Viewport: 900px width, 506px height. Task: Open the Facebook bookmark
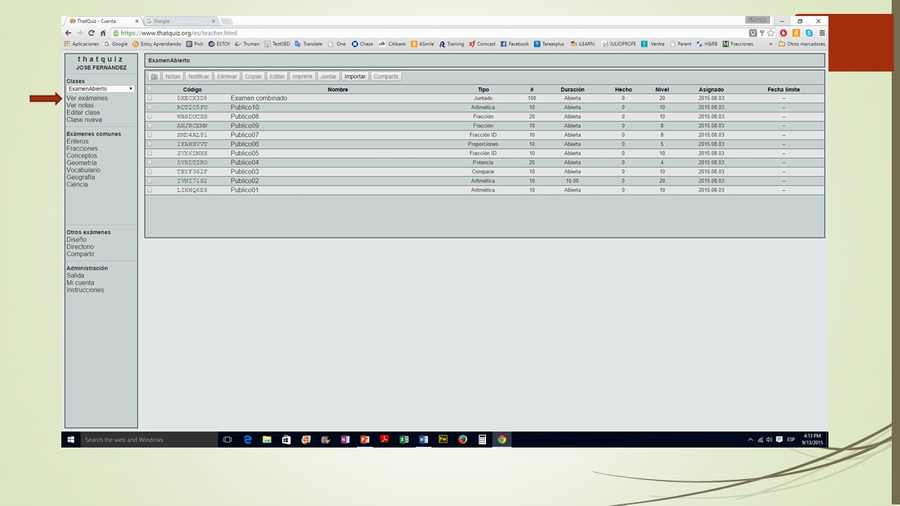coord(514,44)
